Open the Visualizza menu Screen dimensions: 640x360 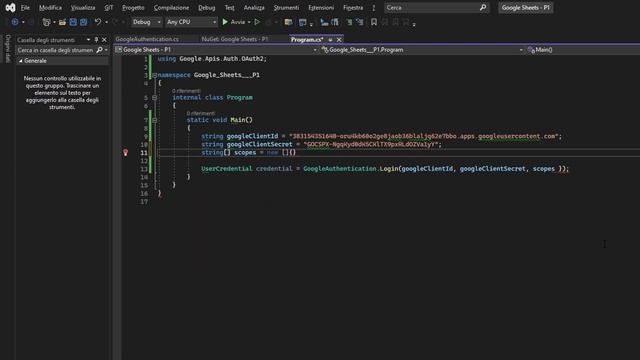83,8
